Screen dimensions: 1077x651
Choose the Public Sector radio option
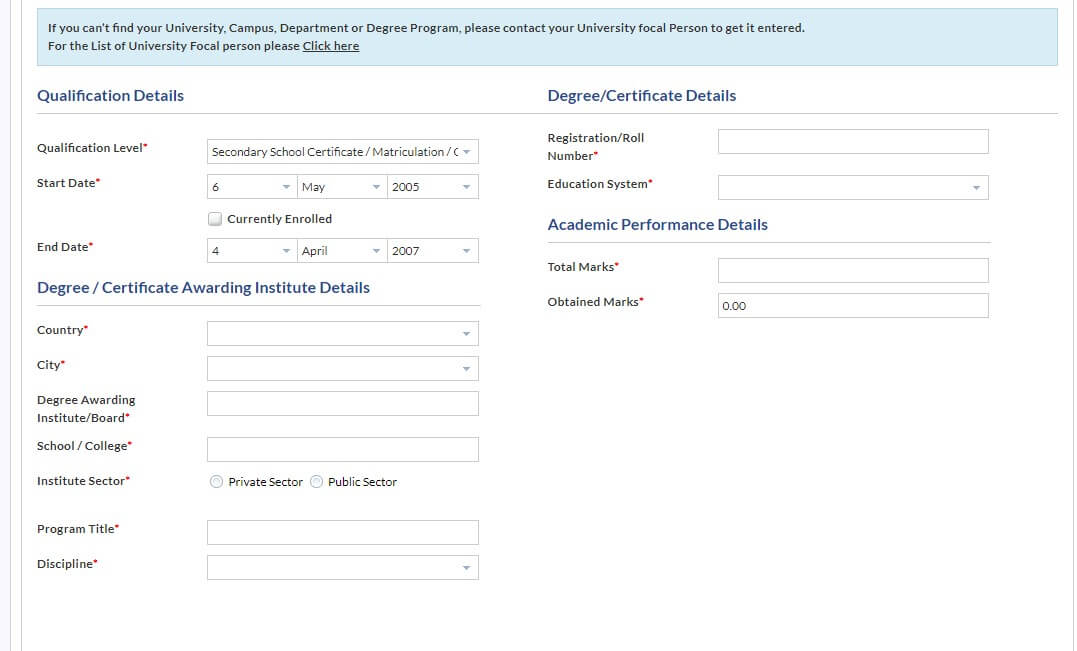pos(317,482)
